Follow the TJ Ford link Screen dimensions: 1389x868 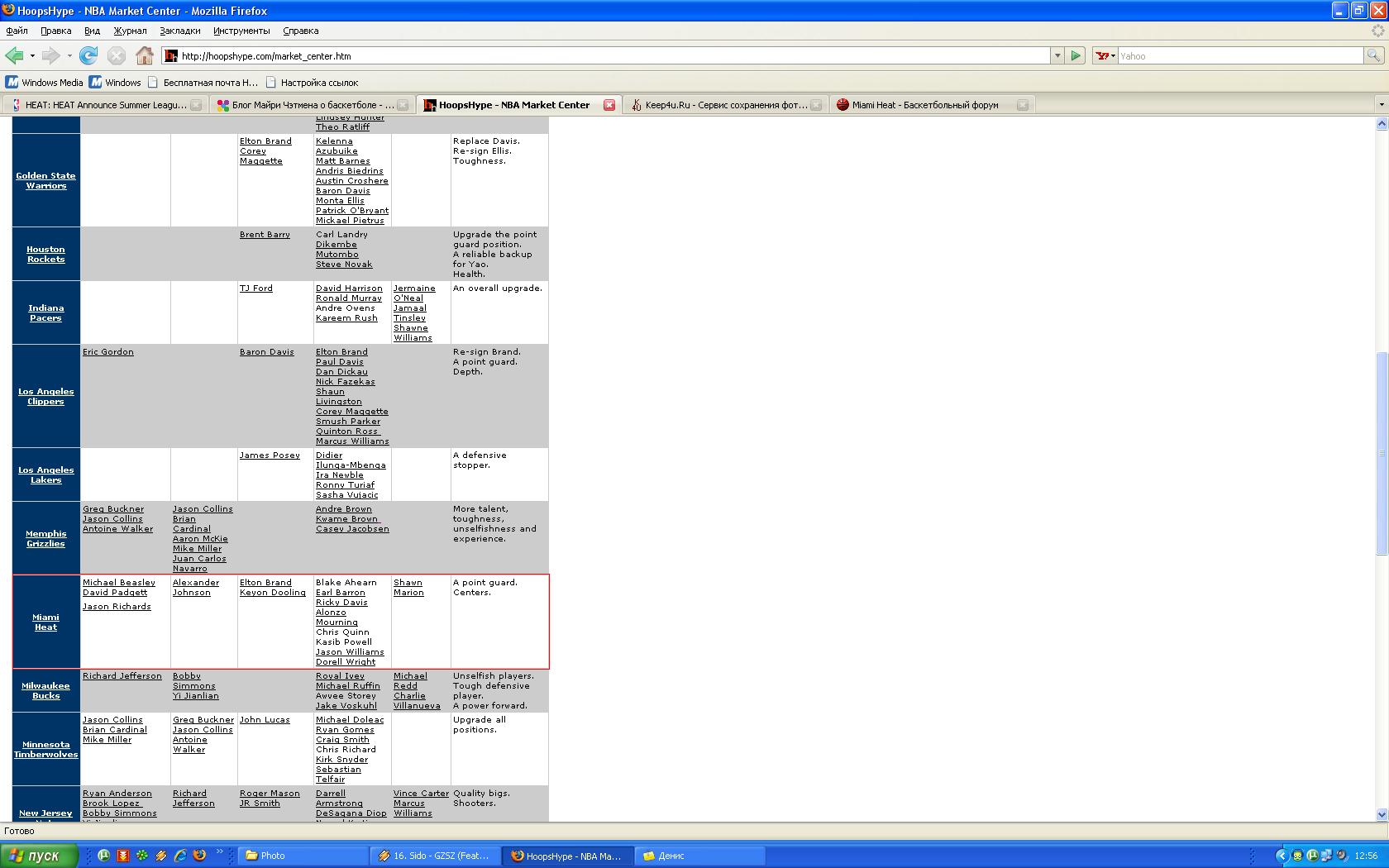[255, 288]
